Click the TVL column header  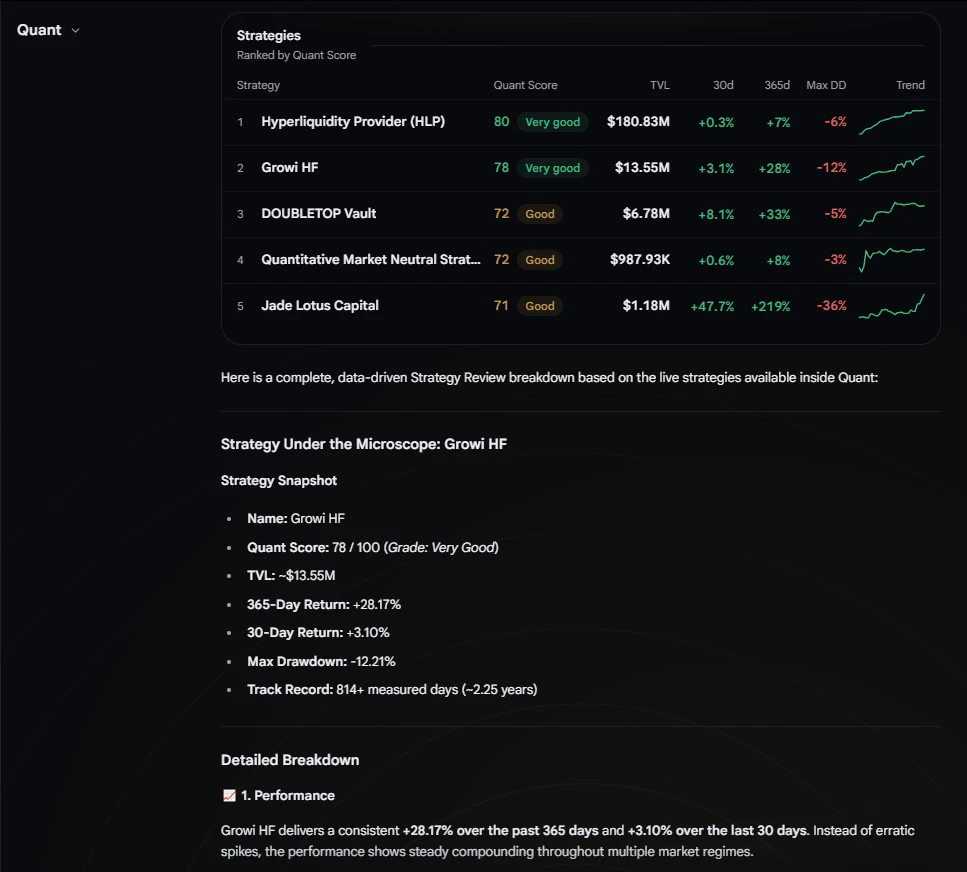pos(660,85)
